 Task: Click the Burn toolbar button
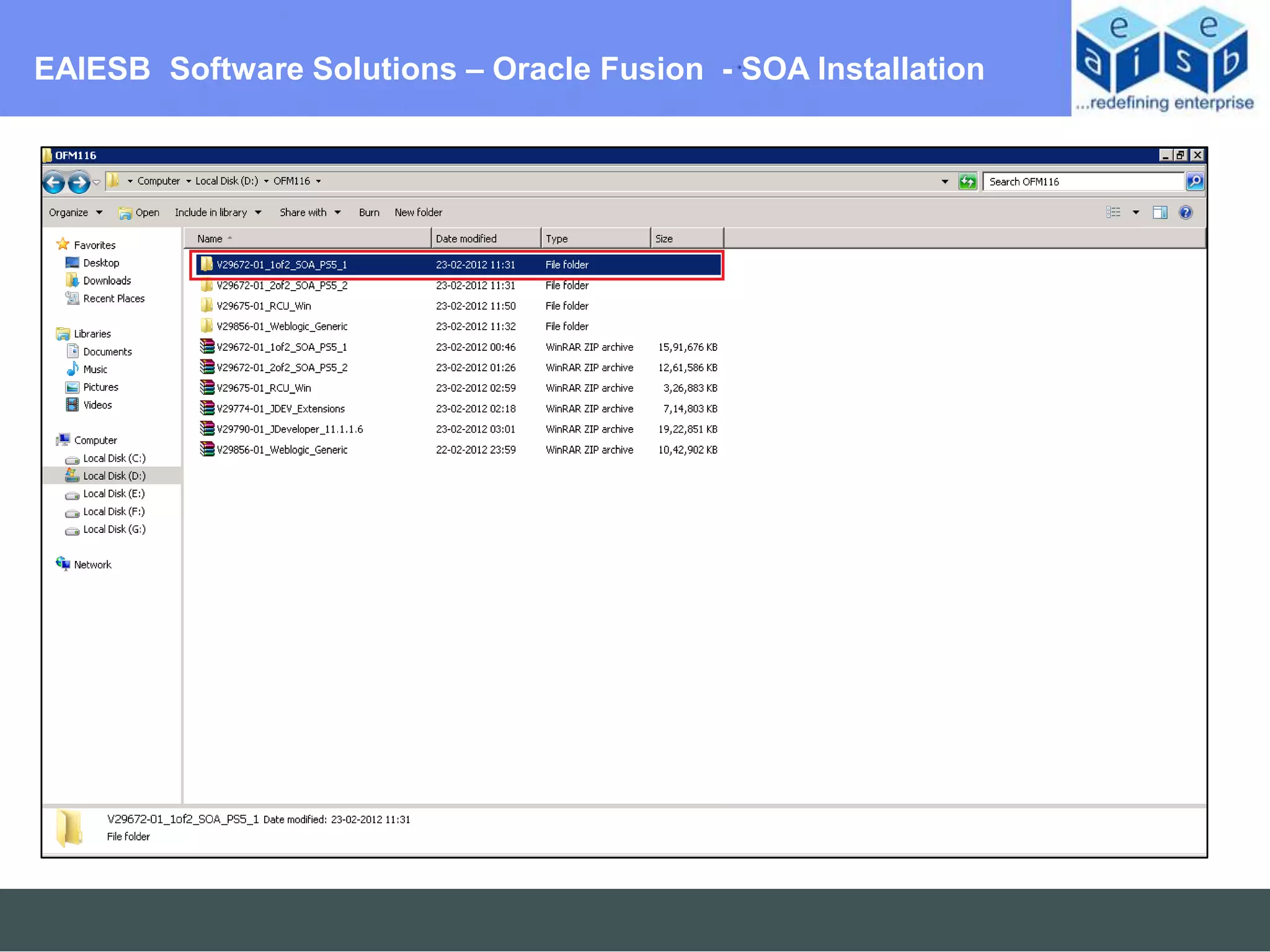click(x=369, y=213)
